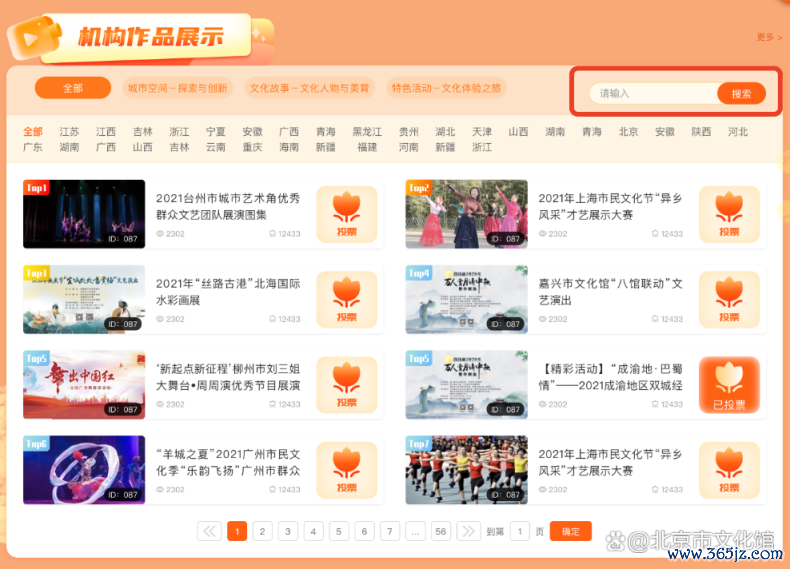Screen dimensions: 790x569
Task: Vote for the Top7 上海市民文化节 entry
Action: (729, 470)
